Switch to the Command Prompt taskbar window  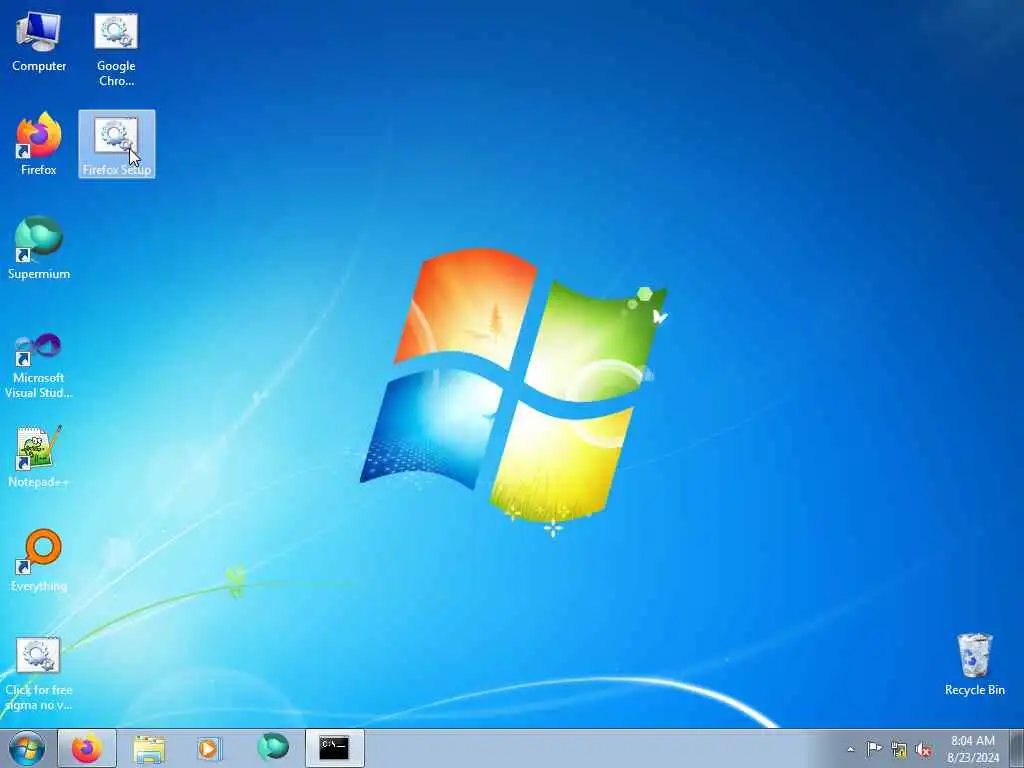click(334, 748)
